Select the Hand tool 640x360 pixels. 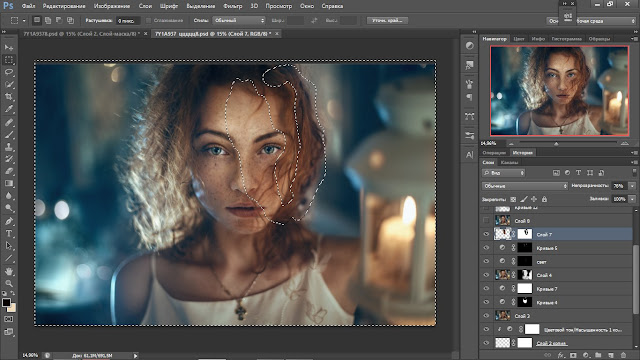click(9, 271)
